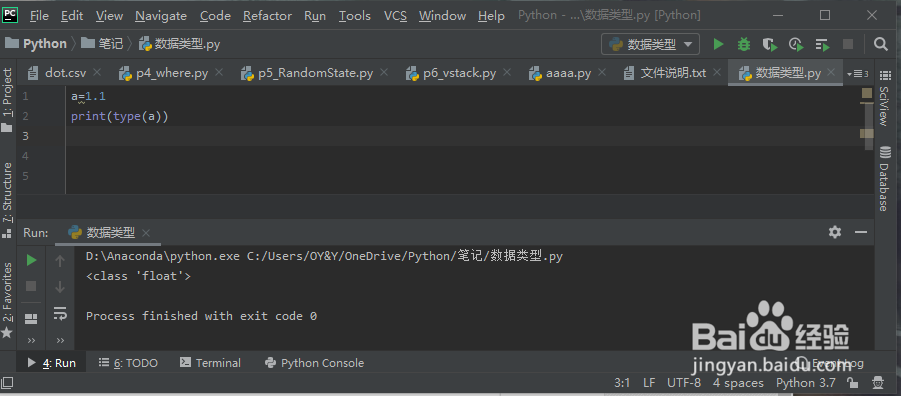This screenshot has width=901, height=396.
Task: Click the 数据类型.py breadcrumb
Action: [179, 44]
